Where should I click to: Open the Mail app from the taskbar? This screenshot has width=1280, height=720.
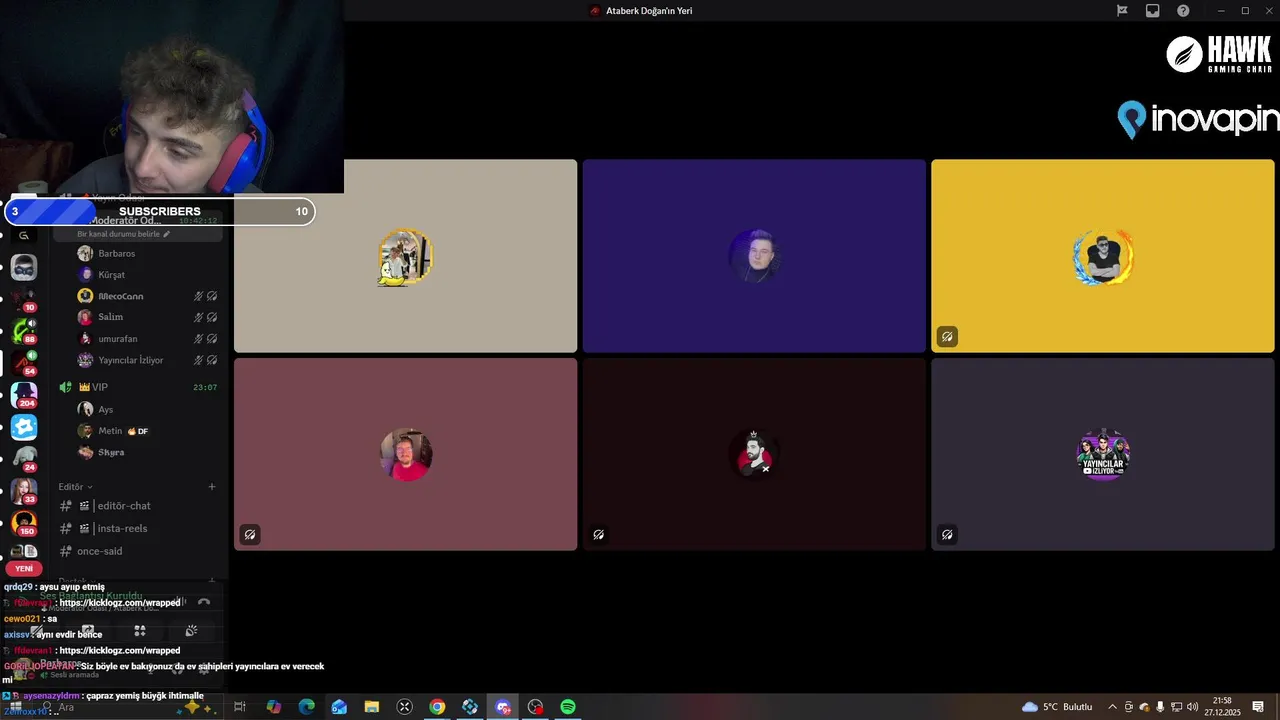[339, 707]
